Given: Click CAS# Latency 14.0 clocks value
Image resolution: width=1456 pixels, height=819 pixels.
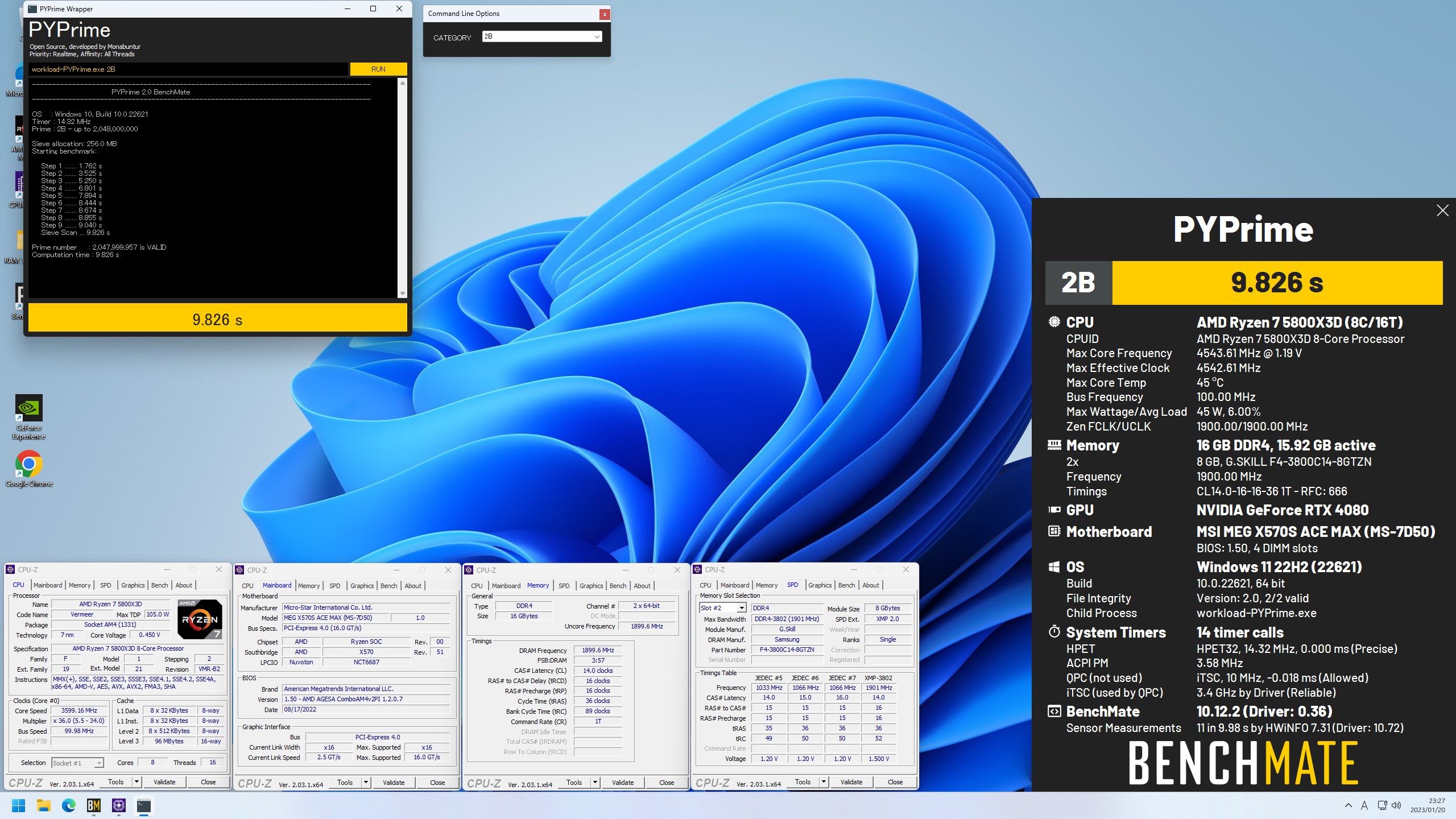Looking at the screenshot, I should pyautogui.click(x=598, y=671).
